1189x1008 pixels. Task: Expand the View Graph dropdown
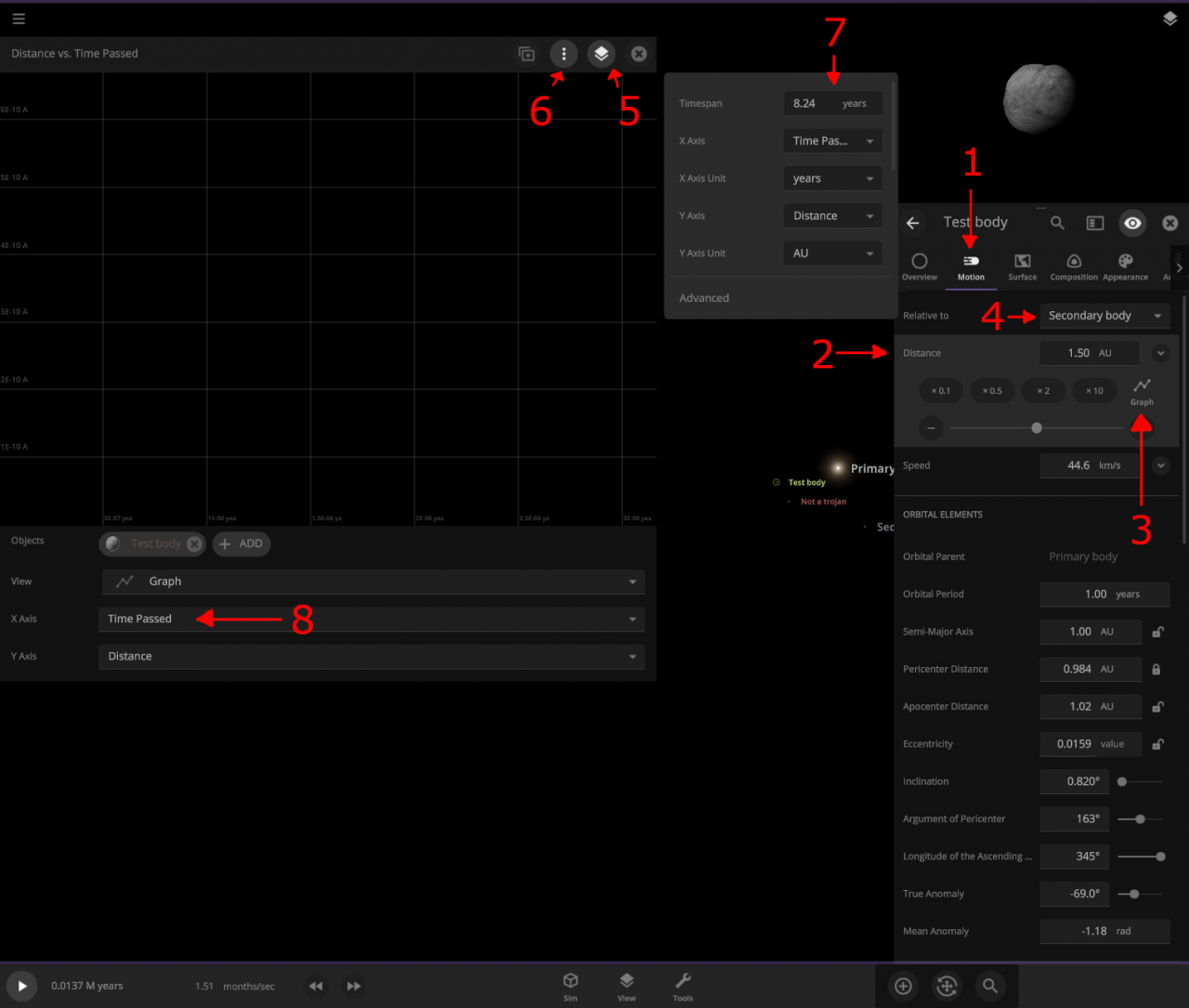coord(372,582)
